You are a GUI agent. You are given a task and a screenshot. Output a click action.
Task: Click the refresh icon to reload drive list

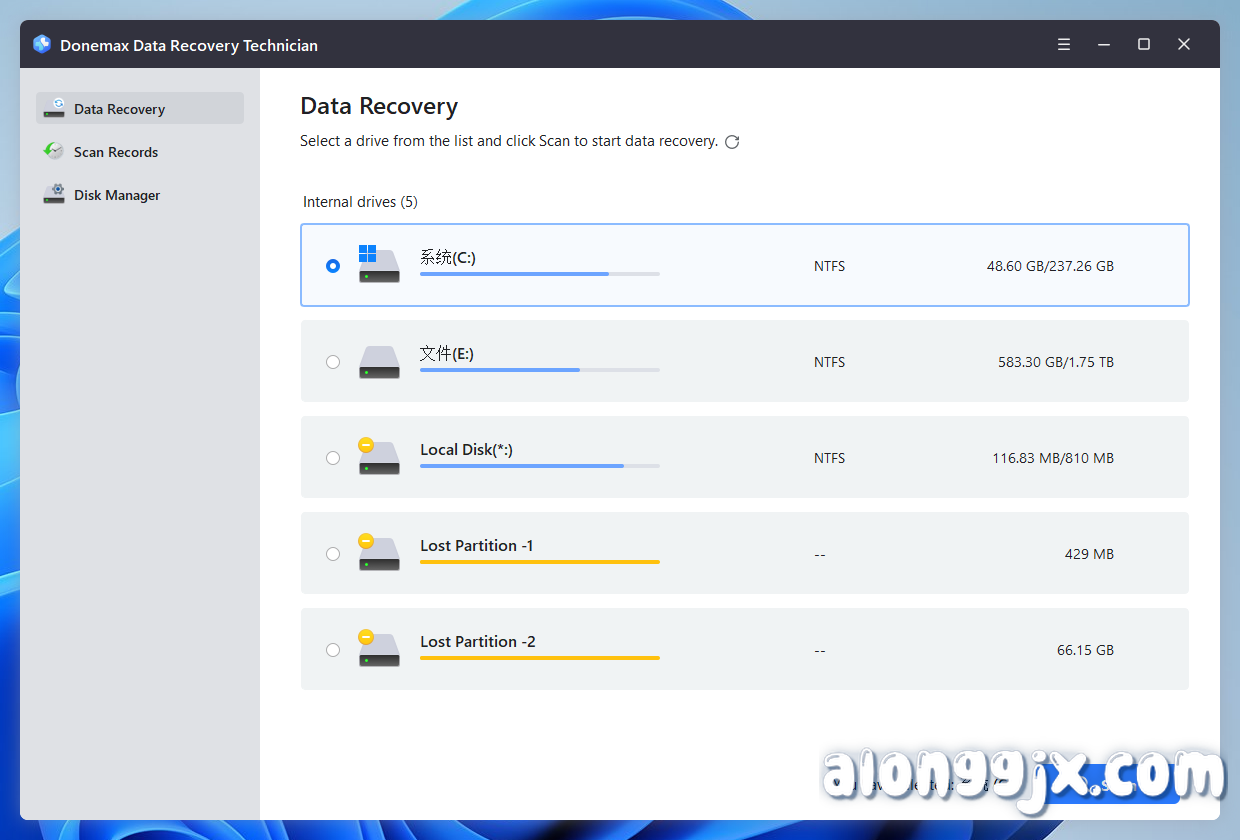(x=732, y=142)
